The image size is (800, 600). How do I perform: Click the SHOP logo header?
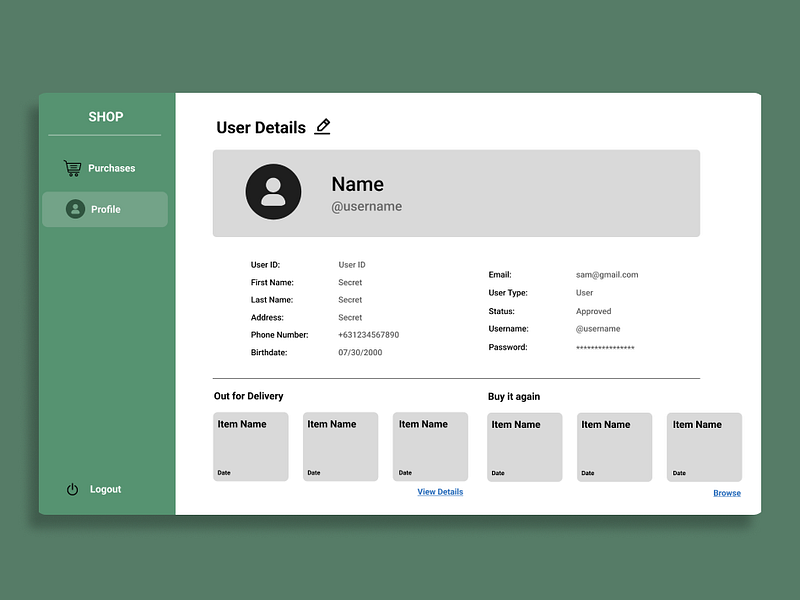tap(105, 116)
